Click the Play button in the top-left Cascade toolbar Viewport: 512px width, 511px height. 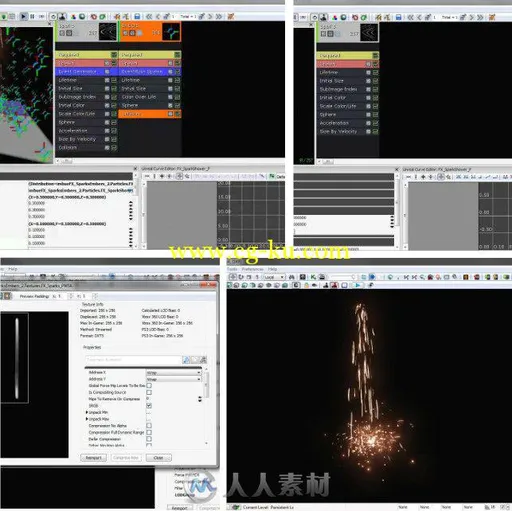(23, 16)
